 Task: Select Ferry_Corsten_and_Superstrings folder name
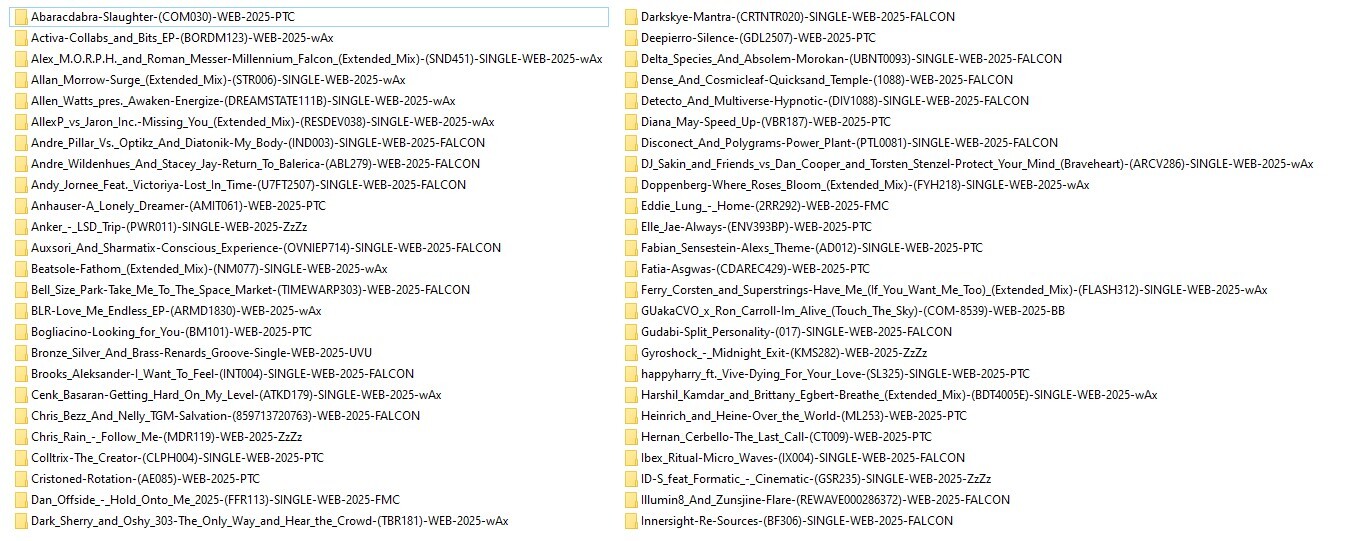tap(954, 290)
